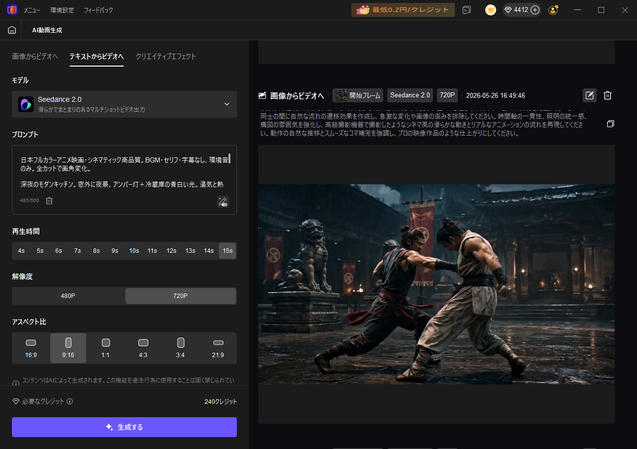Set duration to 15s
The height and width of the screenshot is (449, 637).
228,251
